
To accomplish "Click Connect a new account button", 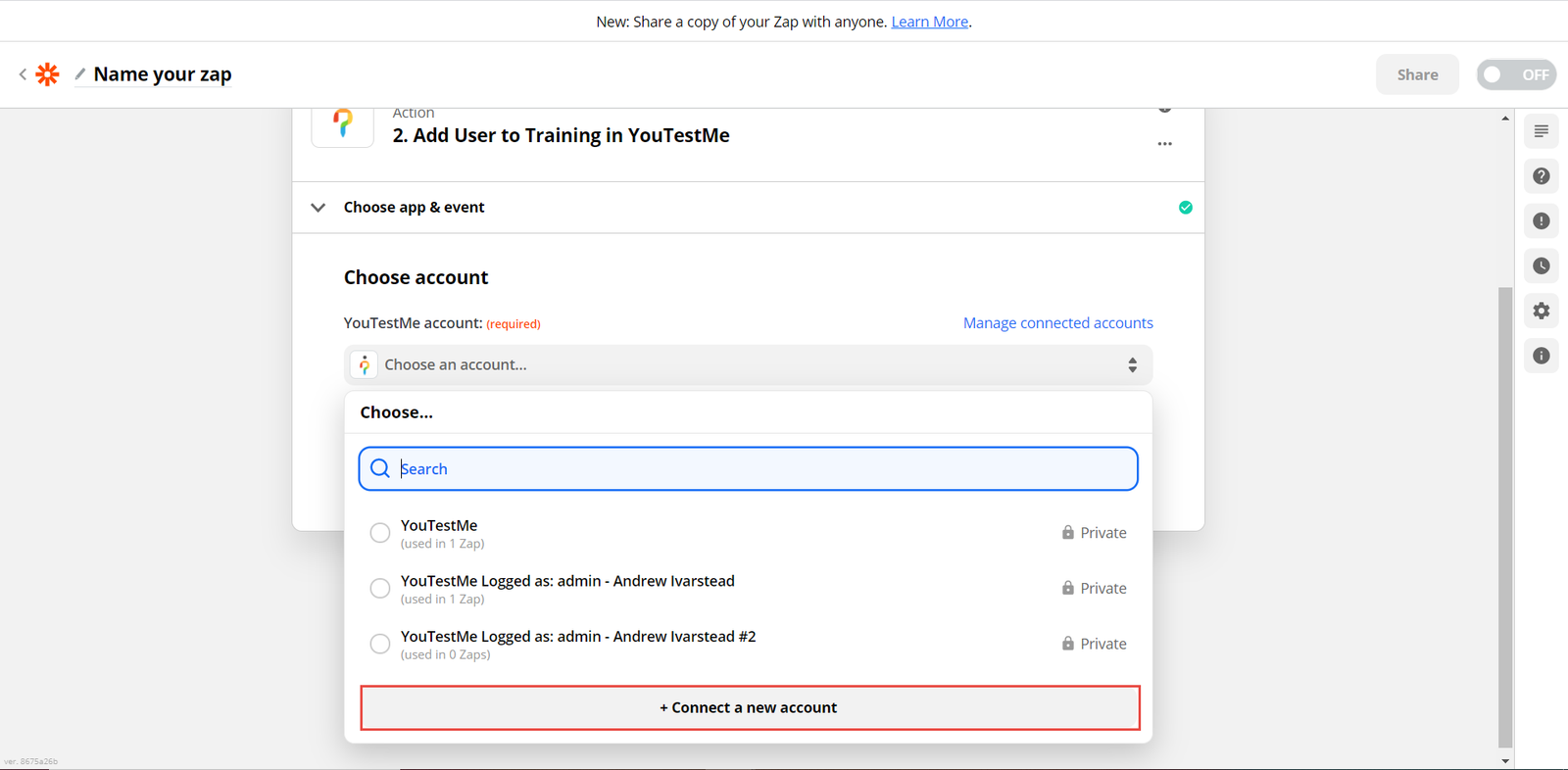I will (x=750, y=707).
